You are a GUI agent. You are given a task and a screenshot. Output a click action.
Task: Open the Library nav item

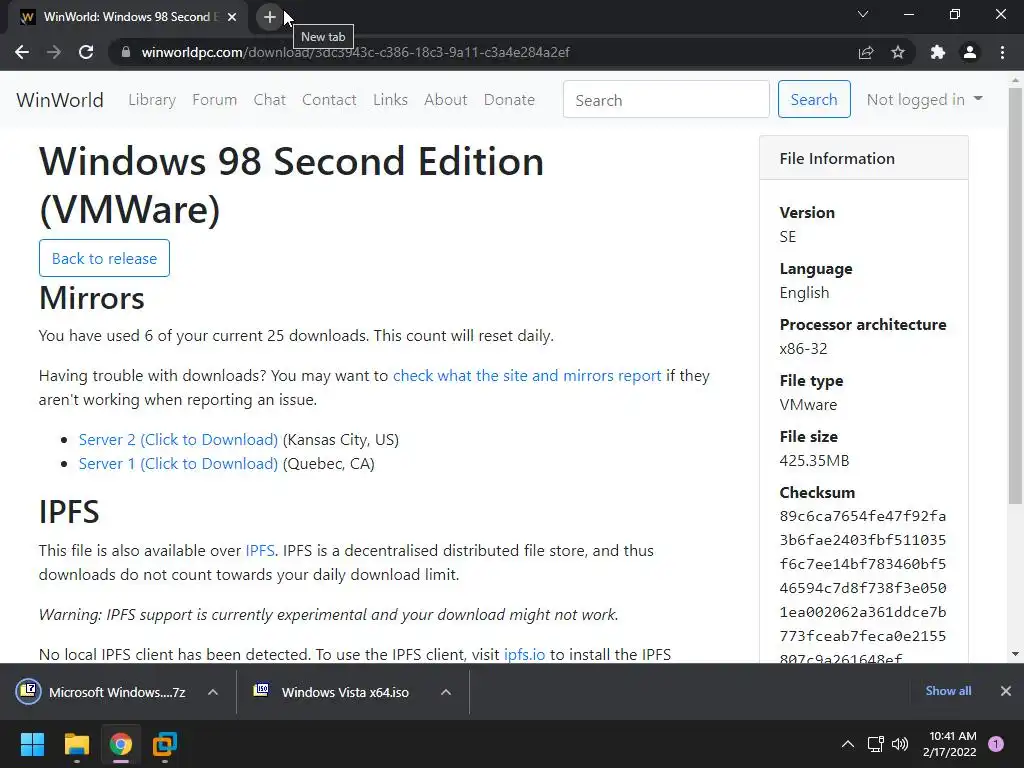click(152, 100)
